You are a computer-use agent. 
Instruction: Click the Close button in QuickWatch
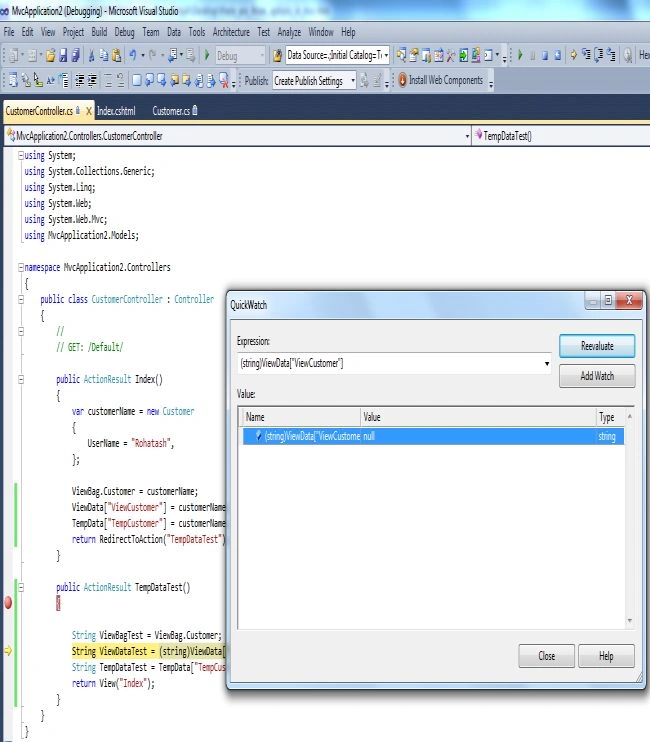coord(546,656)
